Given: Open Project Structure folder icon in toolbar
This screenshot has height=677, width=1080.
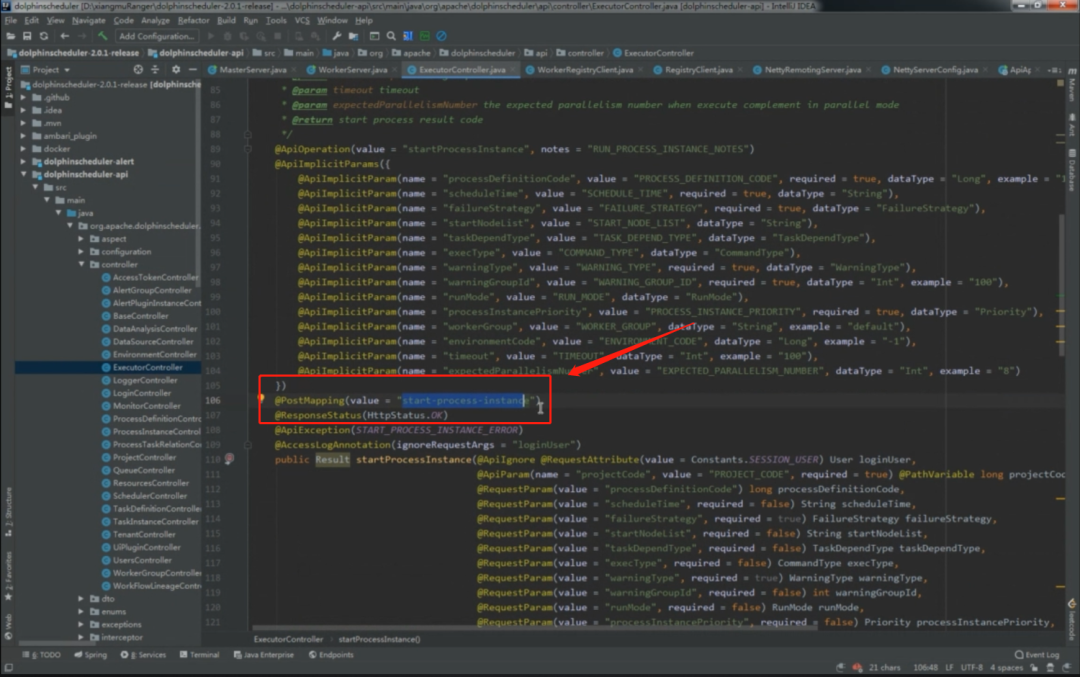Looking at the screenshot, I should pos(353,36).
